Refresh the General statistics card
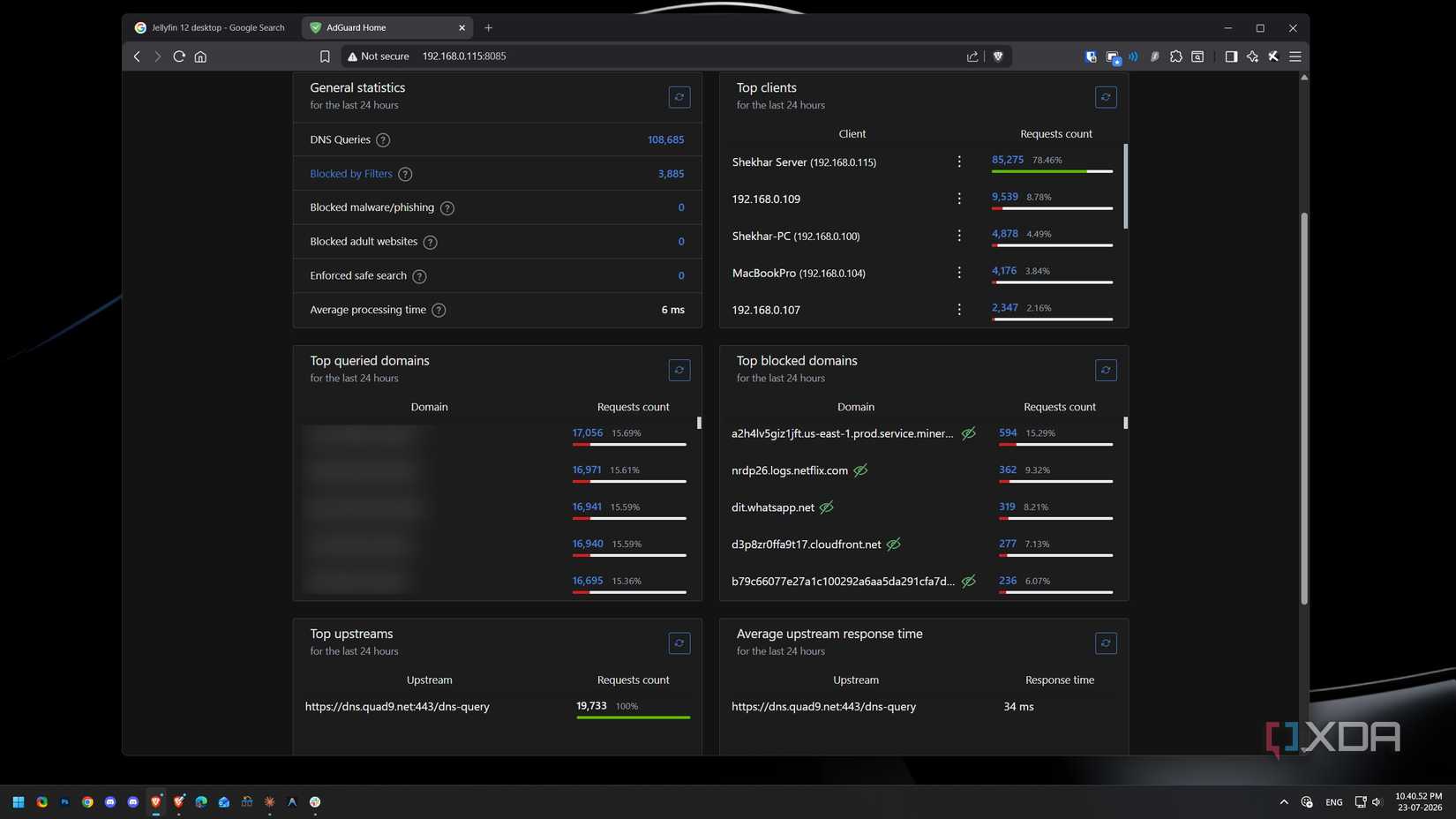Screen dimensions: 1456x819 pyautogui.click(x=679, y=97)
